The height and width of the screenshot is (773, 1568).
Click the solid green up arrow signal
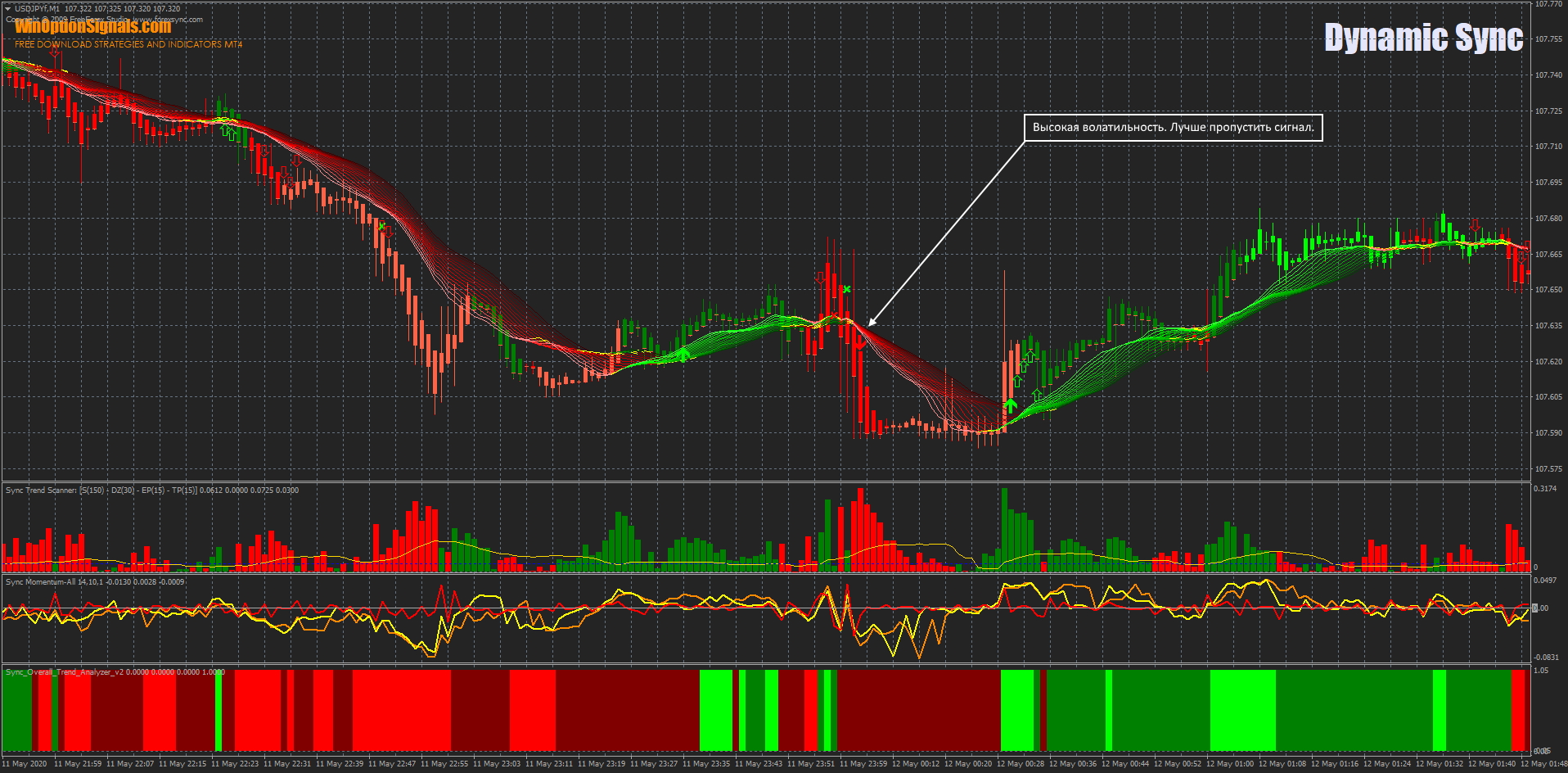point(1011,405)
